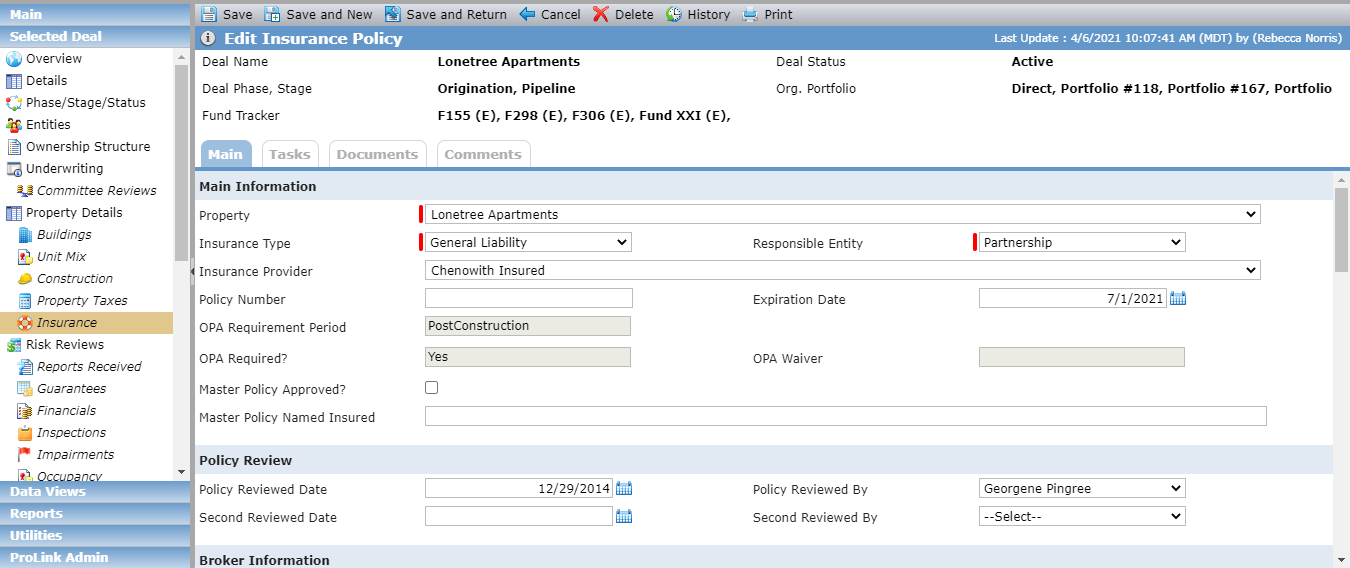
Task: Click Save and Return in the toolbar
Action: tap(446, 14)
